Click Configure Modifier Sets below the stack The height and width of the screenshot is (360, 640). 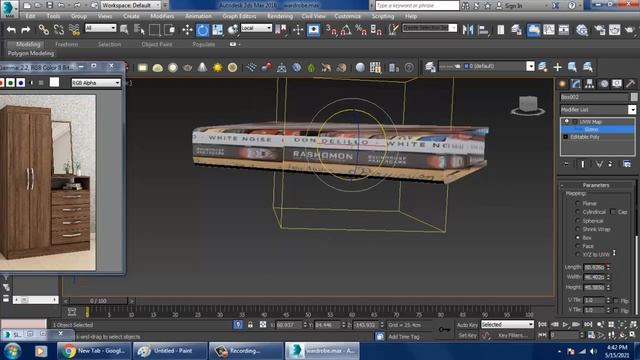click(x=627, y=164)
